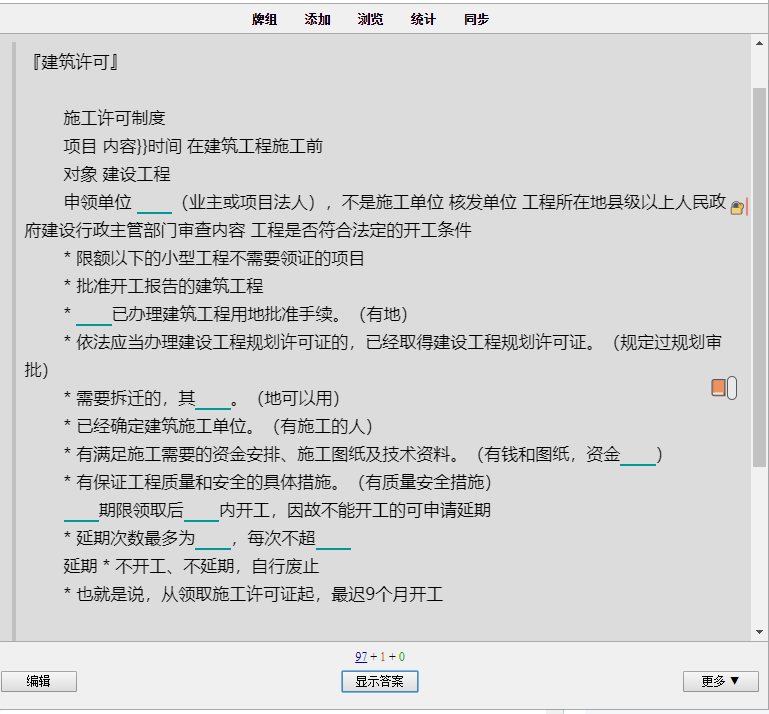Click the scrollbar up arrow
The height and width of the screenshot is (714, 769).
759,43
